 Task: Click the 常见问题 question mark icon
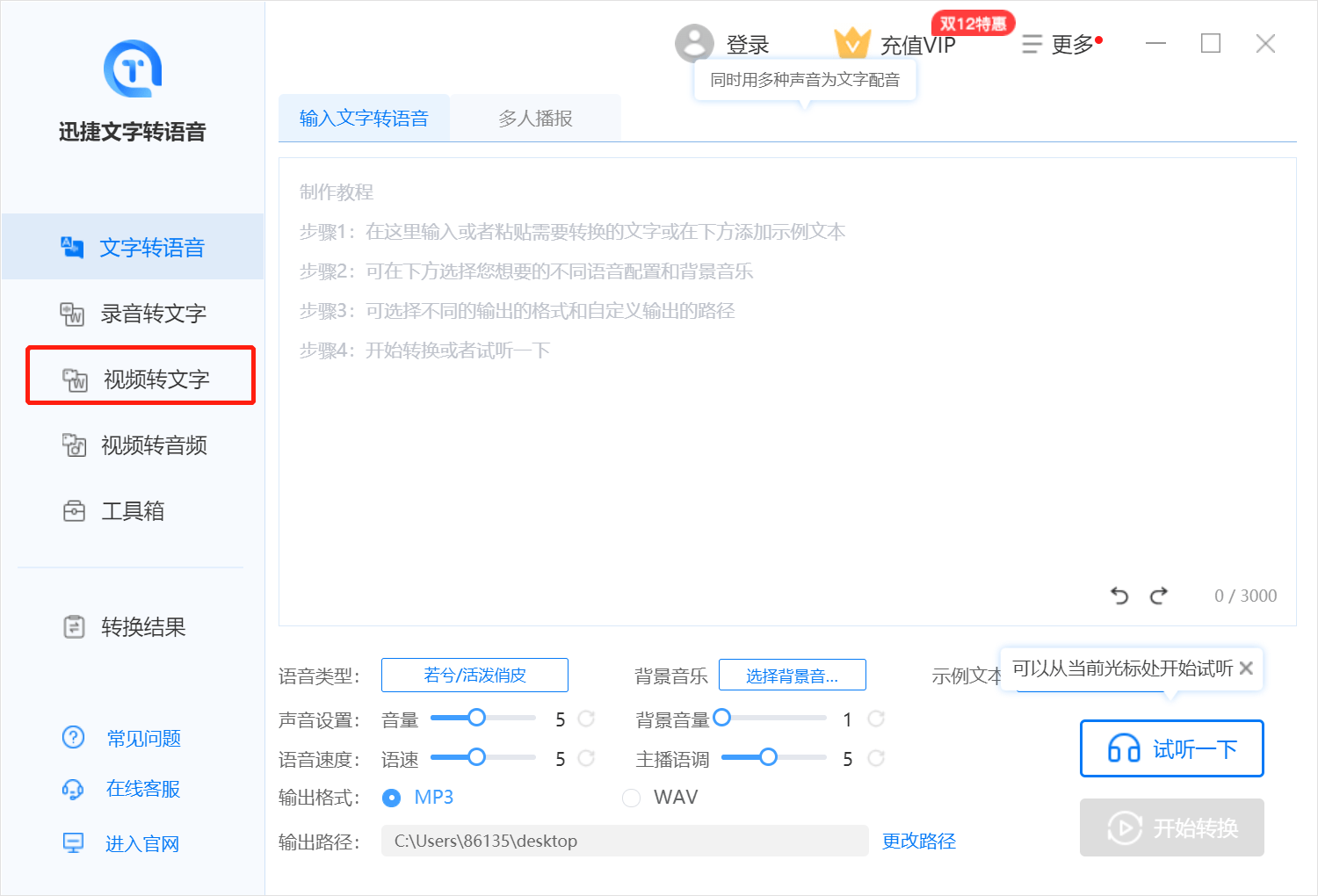point(73,737)
